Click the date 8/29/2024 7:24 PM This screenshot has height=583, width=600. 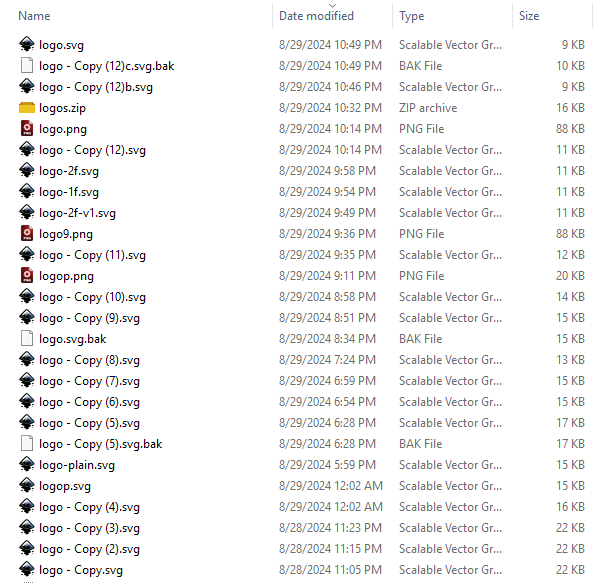click(x=327, y=360)
